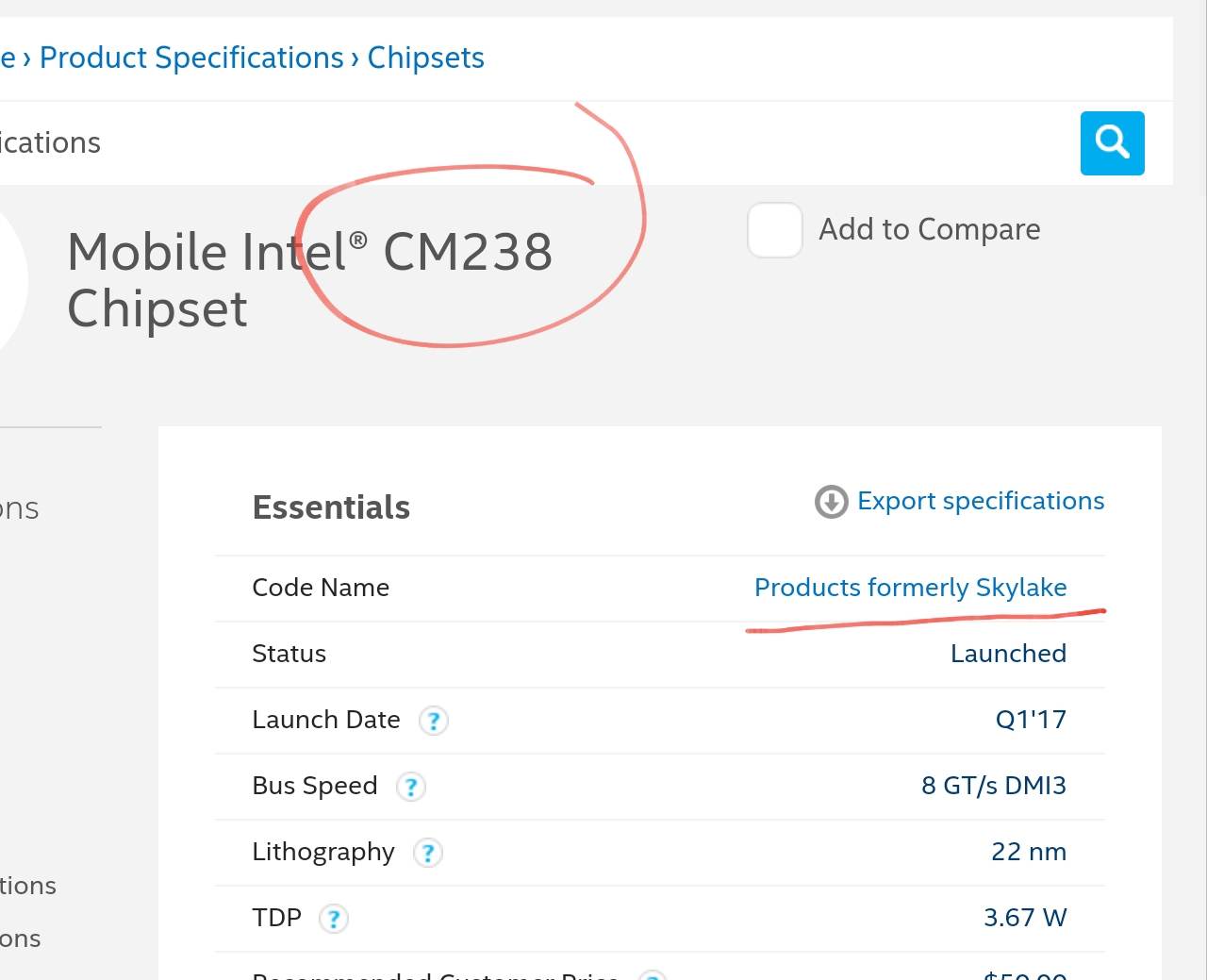Screen dimensions: 1207x980
Task: Click the blue search magnifier button
Action: (1113, 143)
